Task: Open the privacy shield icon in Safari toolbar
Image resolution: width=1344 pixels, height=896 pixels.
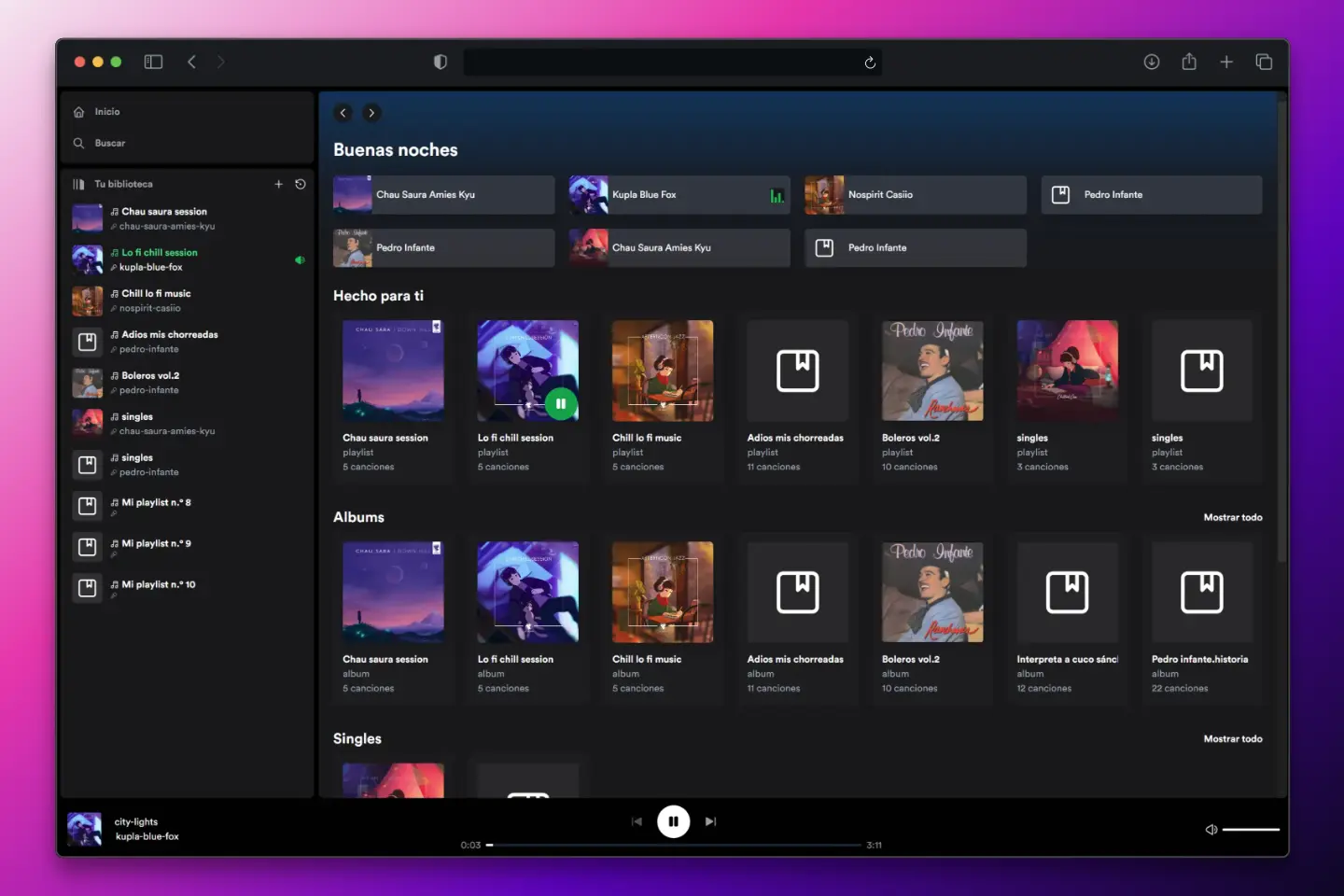Action: coord(441,62)
